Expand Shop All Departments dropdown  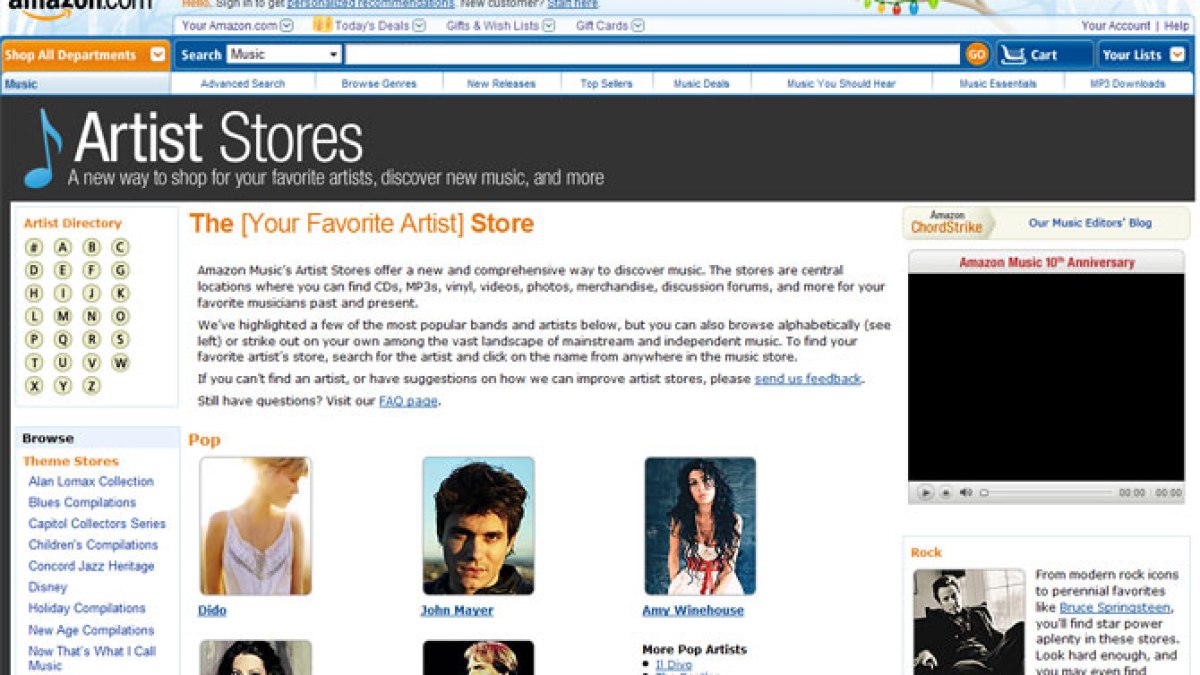[x=157, y=55]
